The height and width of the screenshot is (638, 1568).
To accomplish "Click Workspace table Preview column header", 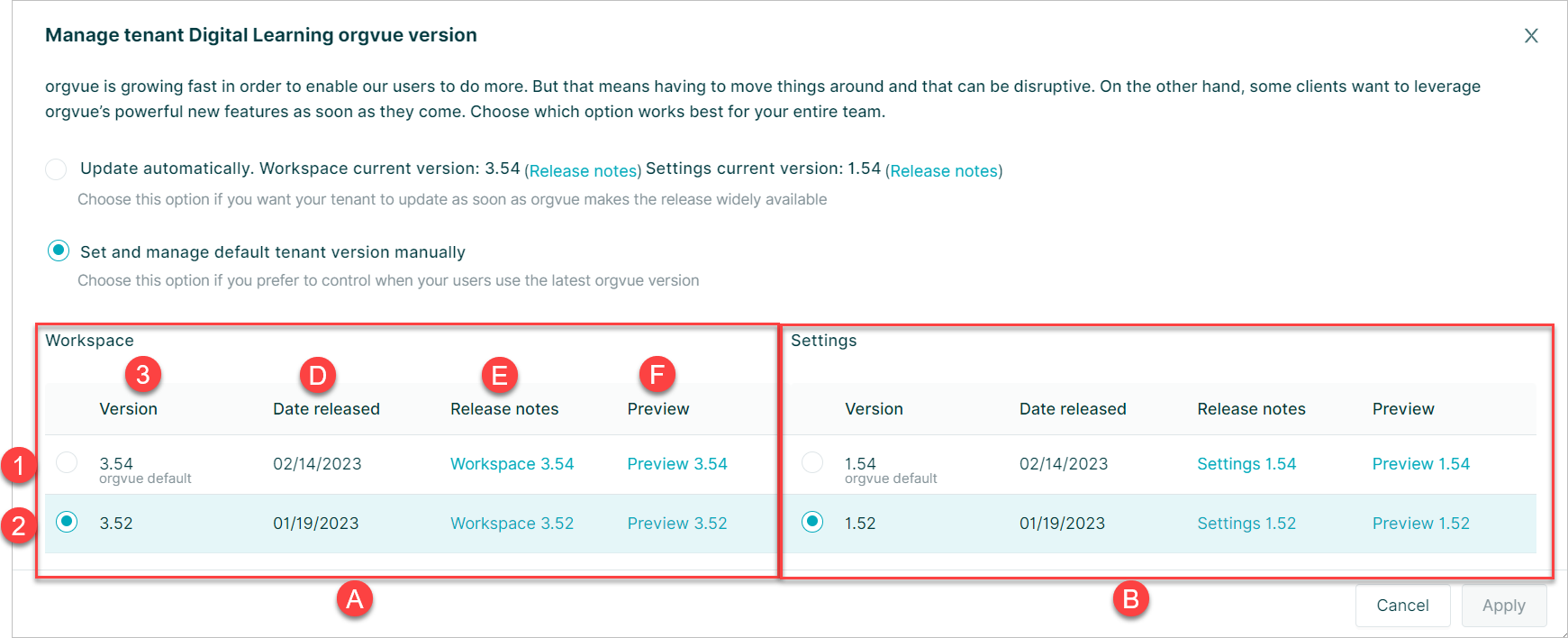I will click(x=658, y=409).
